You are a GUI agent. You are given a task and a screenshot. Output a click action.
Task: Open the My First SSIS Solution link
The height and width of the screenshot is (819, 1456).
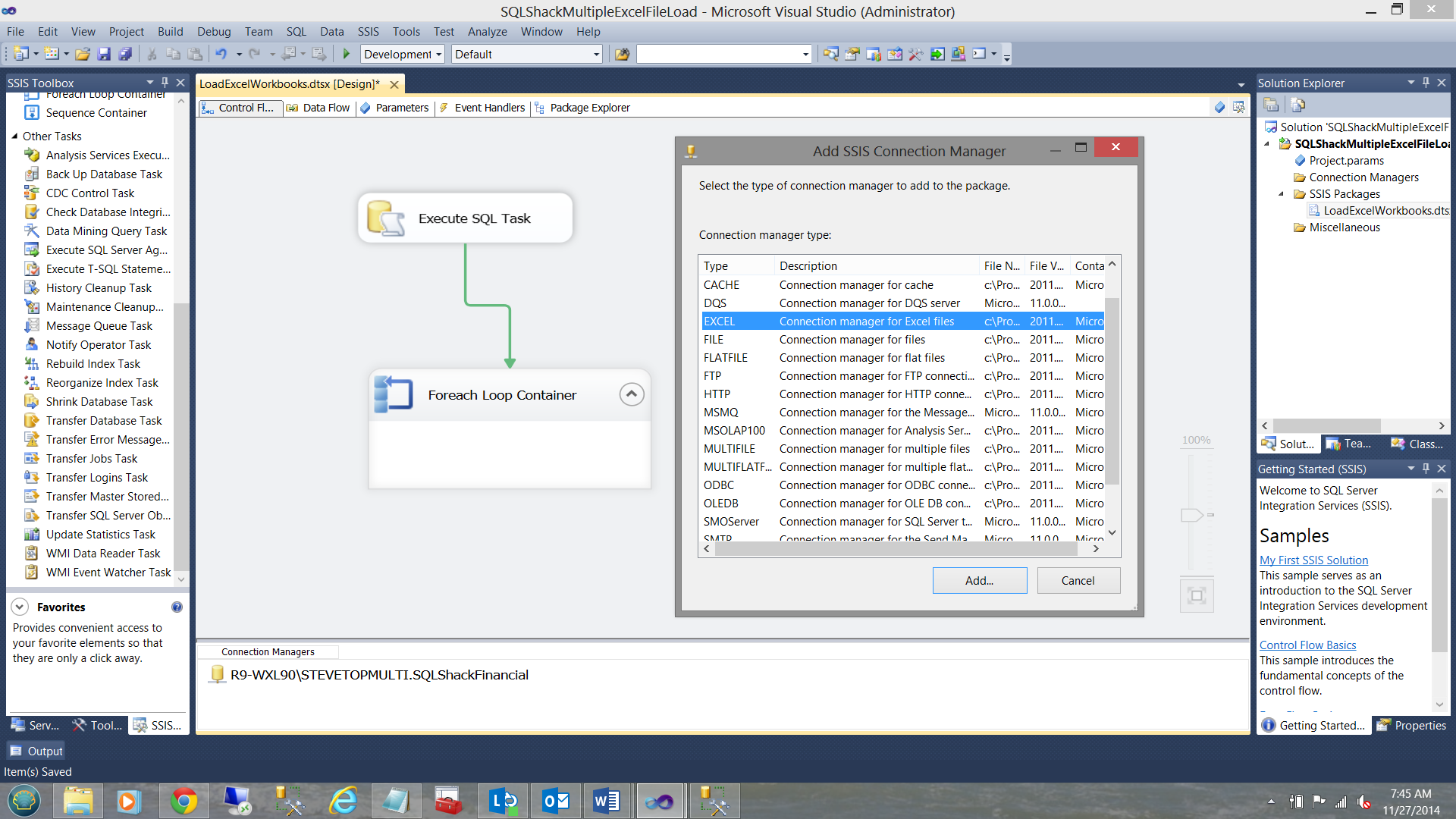coord(1313,560)
